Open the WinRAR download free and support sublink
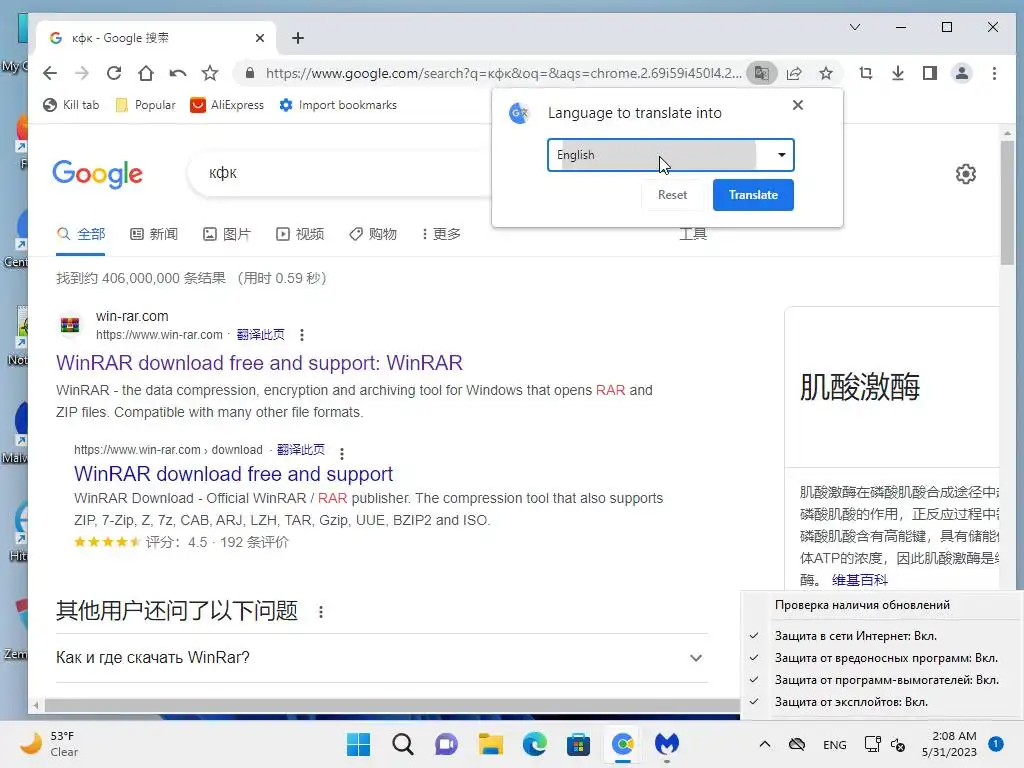 tap(233, 474)
